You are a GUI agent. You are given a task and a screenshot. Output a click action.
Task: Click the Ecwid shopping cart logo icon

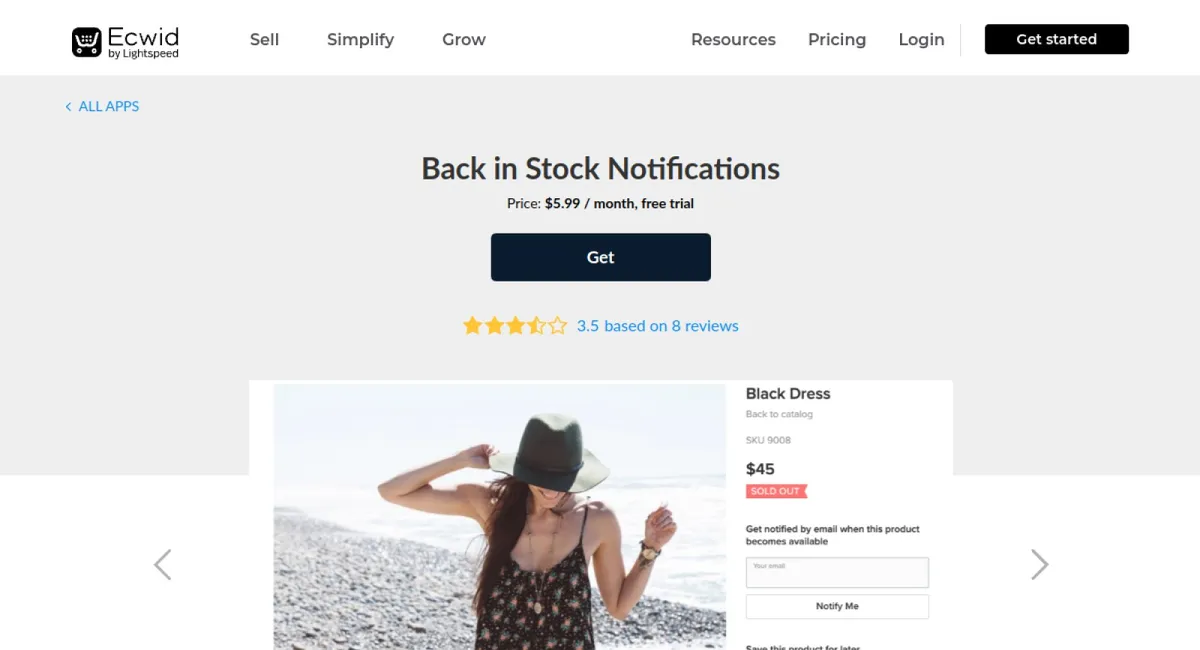(87, 41)
